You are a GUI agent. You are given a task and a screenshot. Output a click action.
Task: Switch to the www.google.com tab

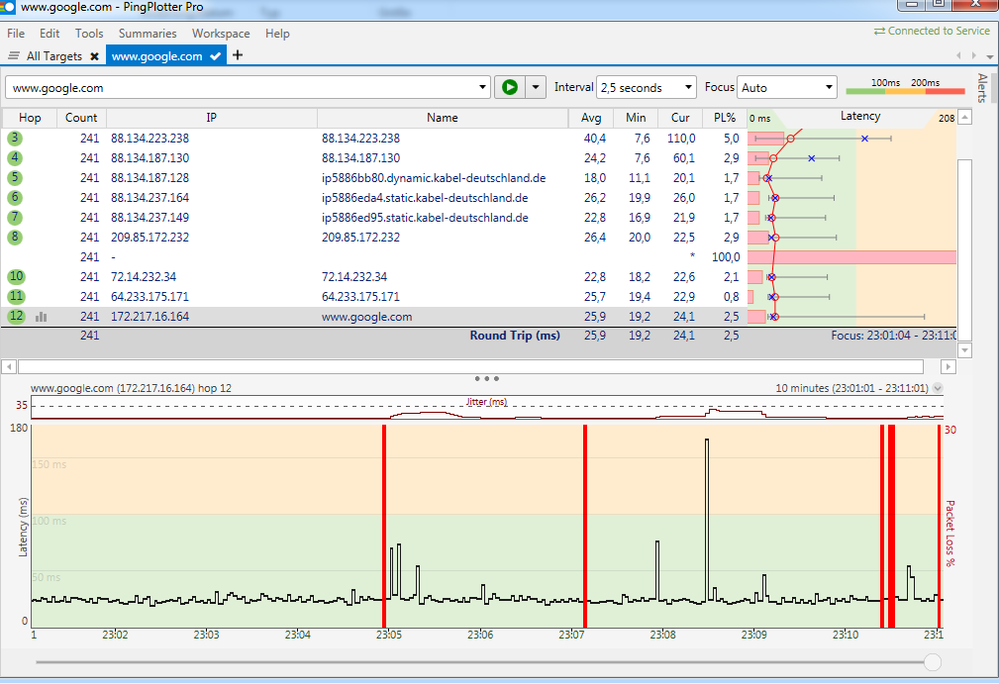point(157,56)
